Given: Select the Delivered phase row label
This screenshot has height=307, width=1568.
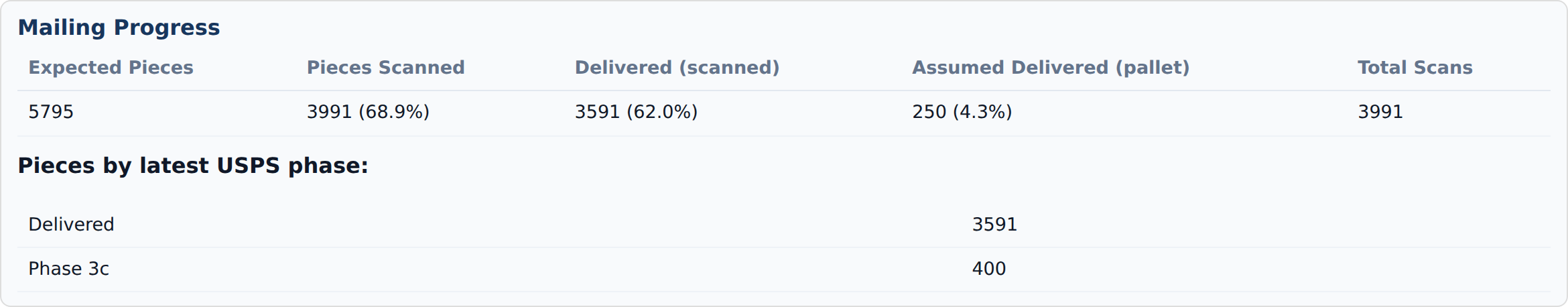Looking at the screenshot, I should coord(71,225).
